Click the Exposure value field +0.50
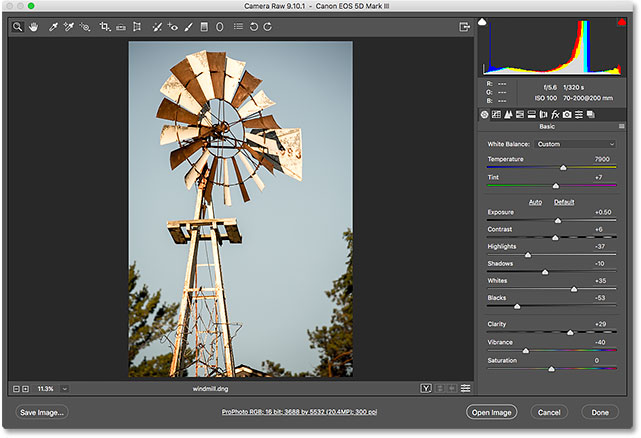The height and width of the screenshot is (438, 641). [603, 212]
